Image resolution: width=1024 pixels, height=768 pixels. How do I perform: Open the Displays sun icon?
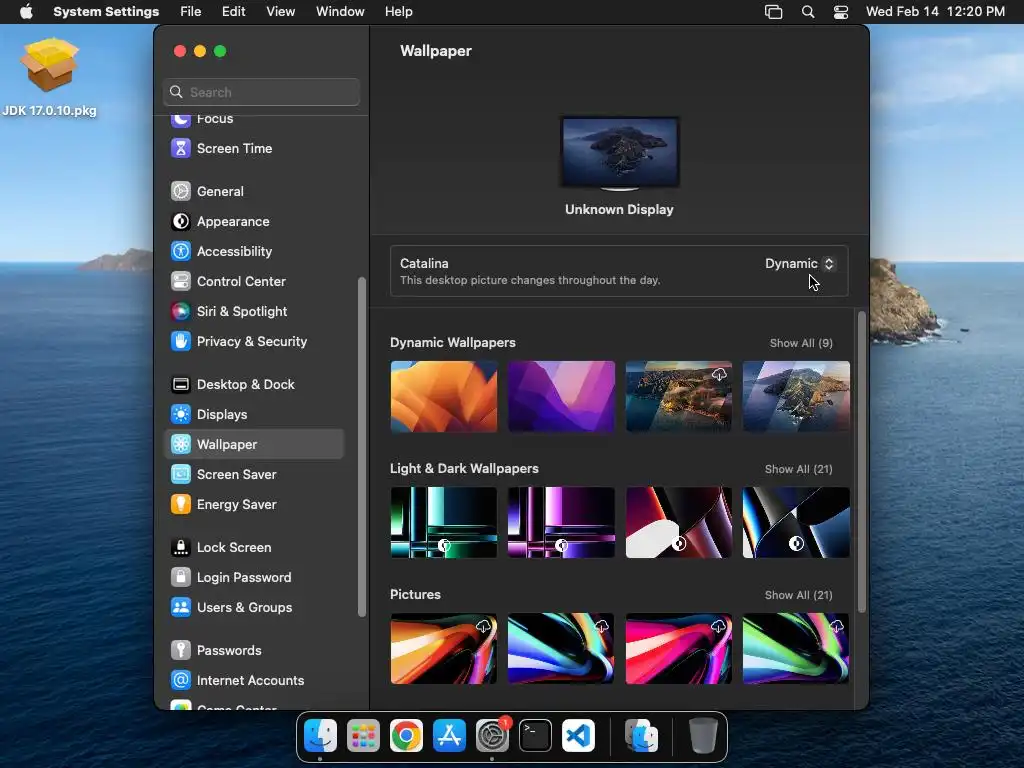point(181,415)
